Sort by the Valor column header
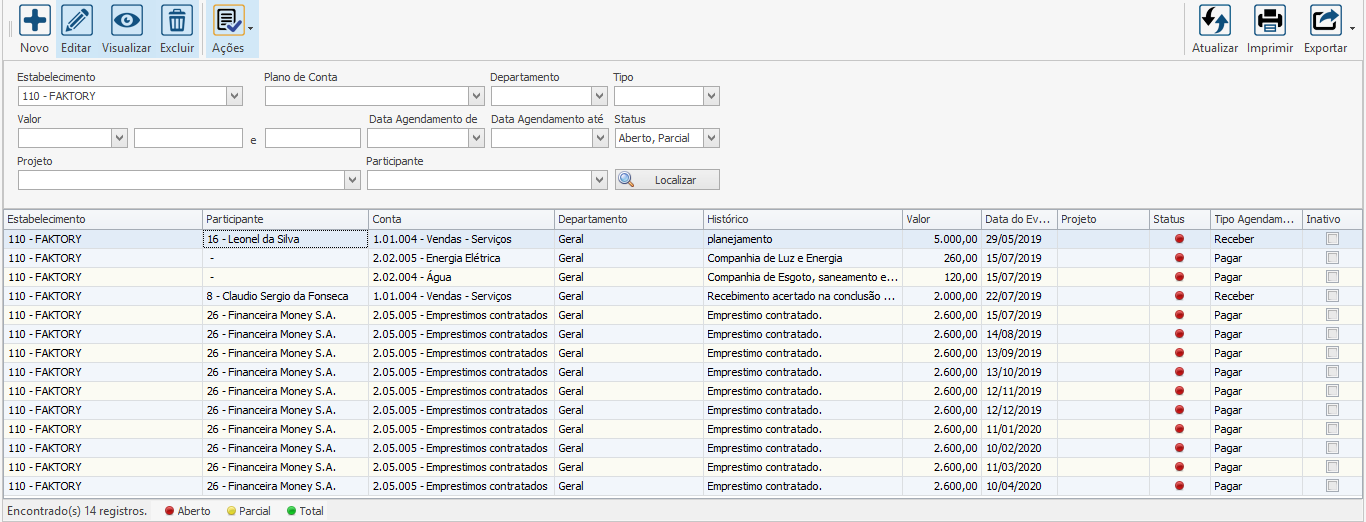The image size is (1366, 522). pos(940,219)
